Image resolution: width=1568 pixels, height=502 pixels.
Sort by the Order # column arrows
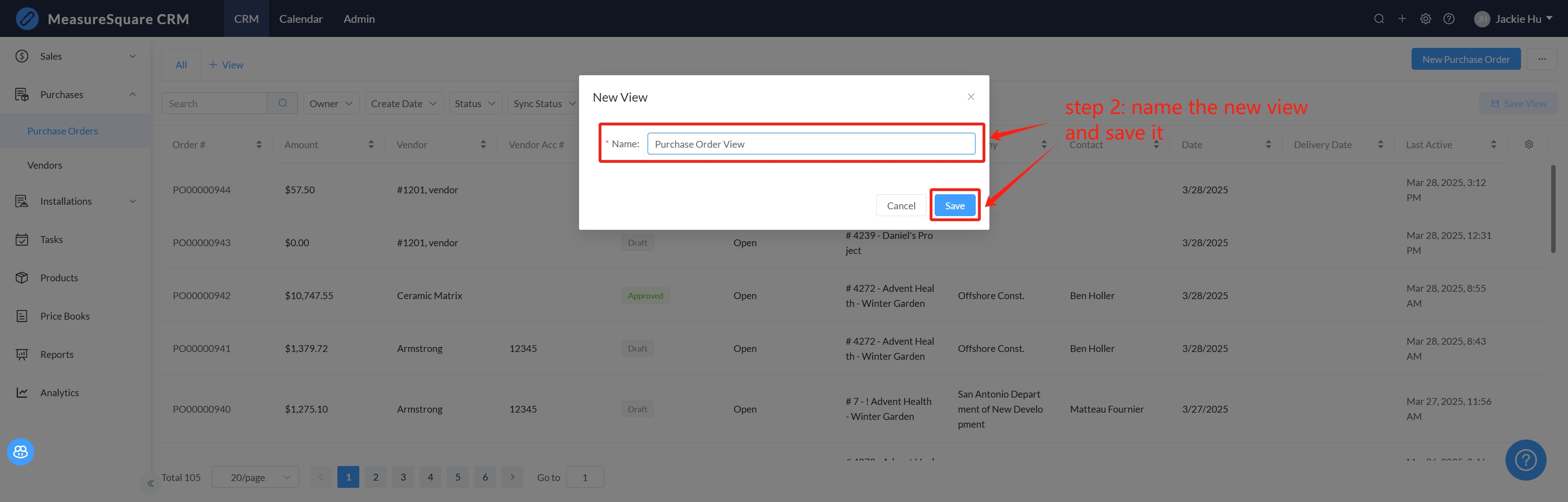click(x=259, y=145)
